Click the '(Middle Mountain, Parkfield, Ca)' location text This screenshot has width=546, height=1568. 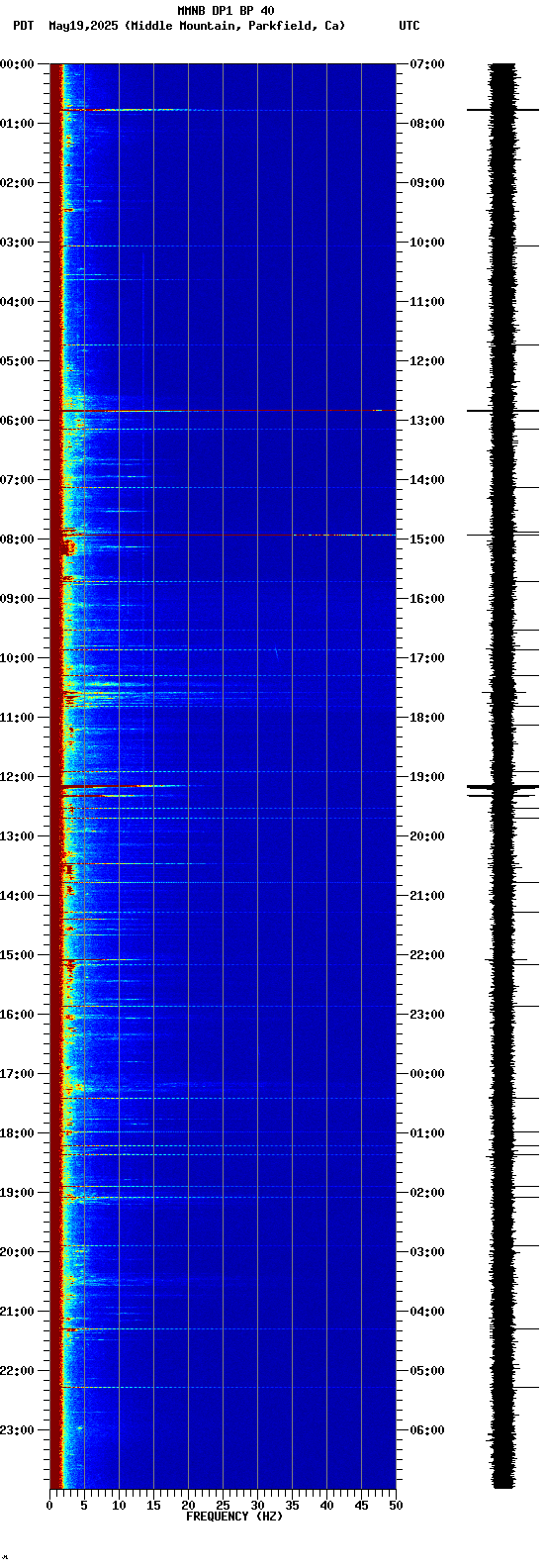click(235, 26)
